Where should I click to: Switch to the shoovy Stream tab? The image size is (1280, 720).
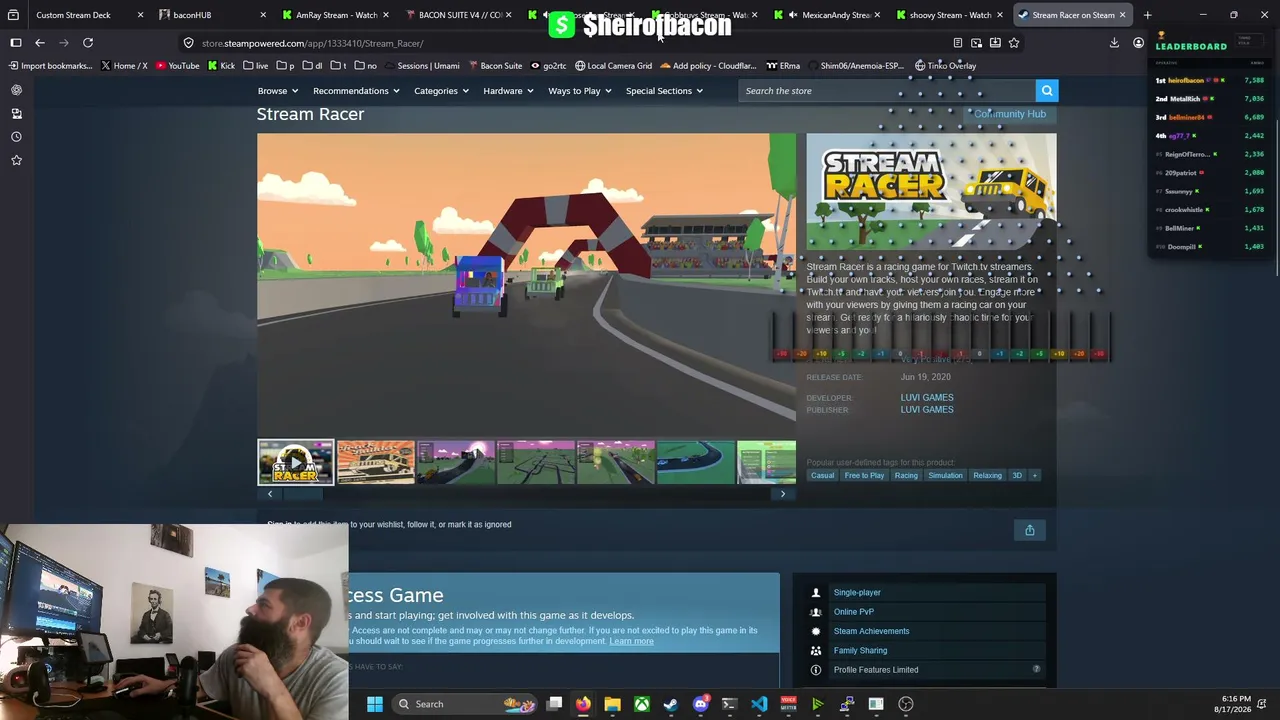coord(950,15)
